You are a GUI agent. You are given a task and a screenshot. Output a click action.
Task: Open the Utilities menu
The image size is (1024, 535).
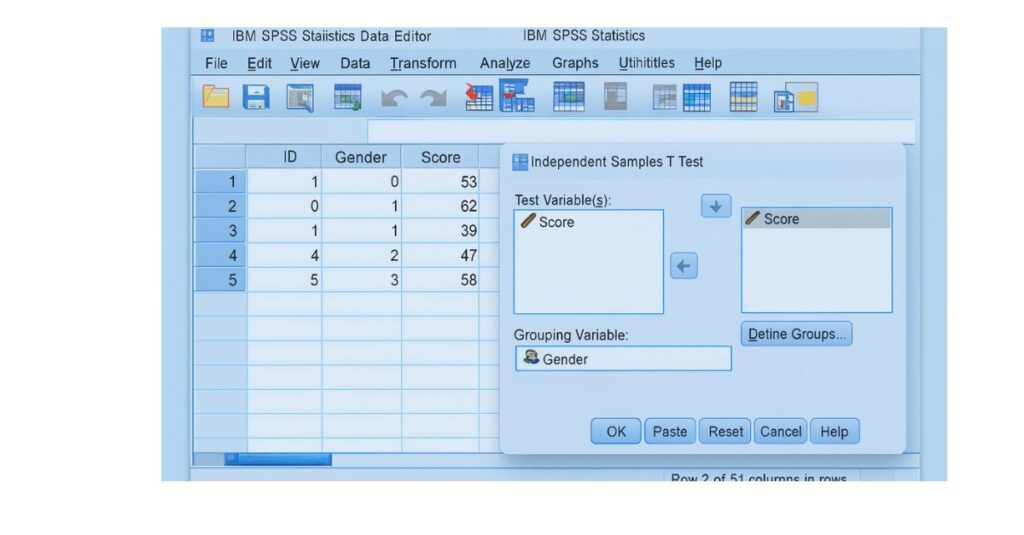click(647, 63)
